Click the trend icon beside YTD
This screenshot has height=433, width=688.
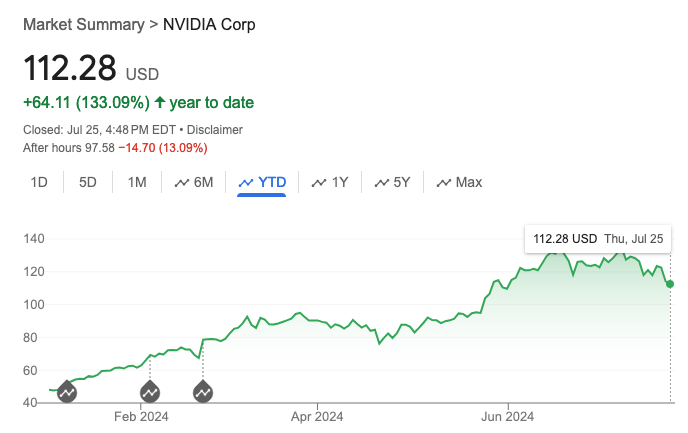[x=246, y=183]
